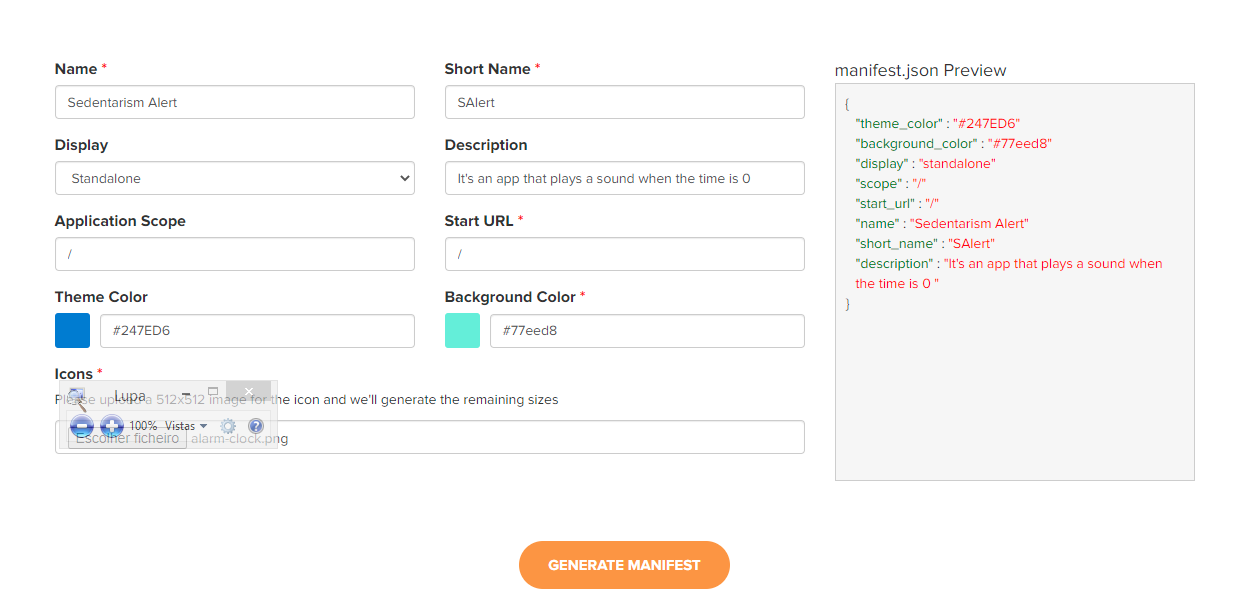Screen dimensions: 1238x603
Task: Open the Theme Color blue swatch
Action: [72, 331]
